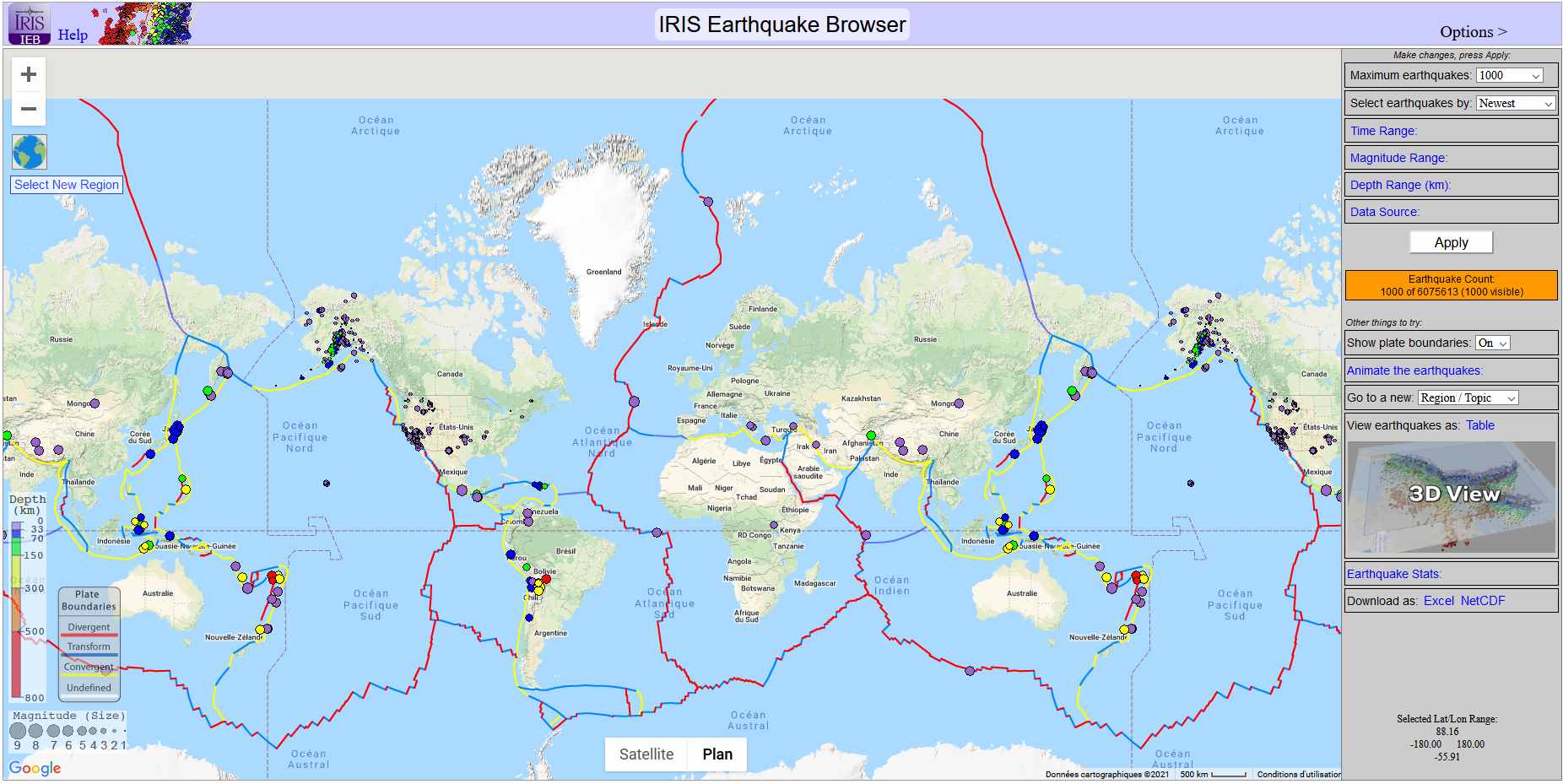Click the Google logo on map

click(35, 768)
